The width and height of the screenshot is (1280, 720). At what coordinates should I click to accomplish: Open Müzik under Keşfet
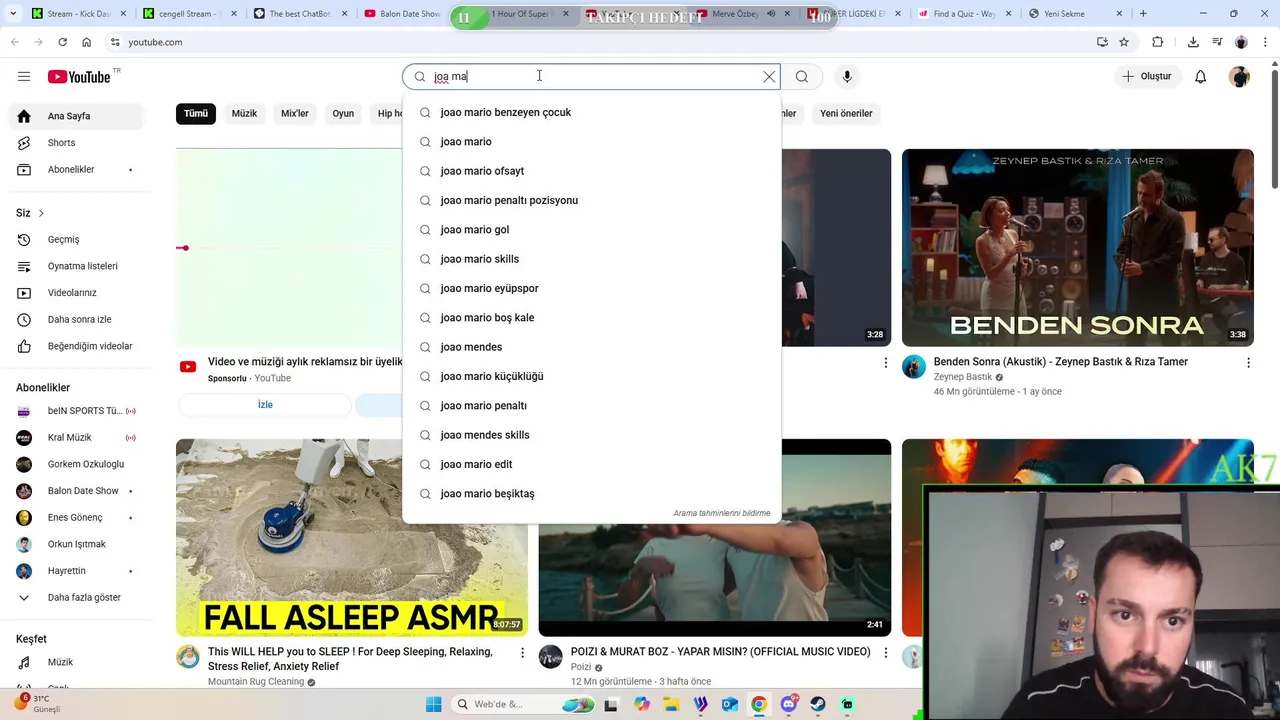76,662
